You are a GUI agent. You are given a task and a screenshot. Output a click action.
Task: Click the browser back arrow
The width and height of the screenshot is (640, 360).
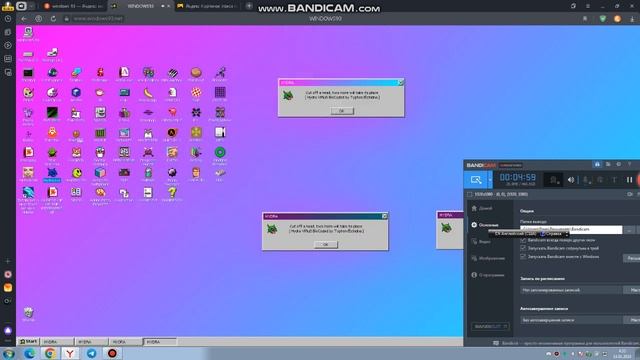[x=24, y=19]
